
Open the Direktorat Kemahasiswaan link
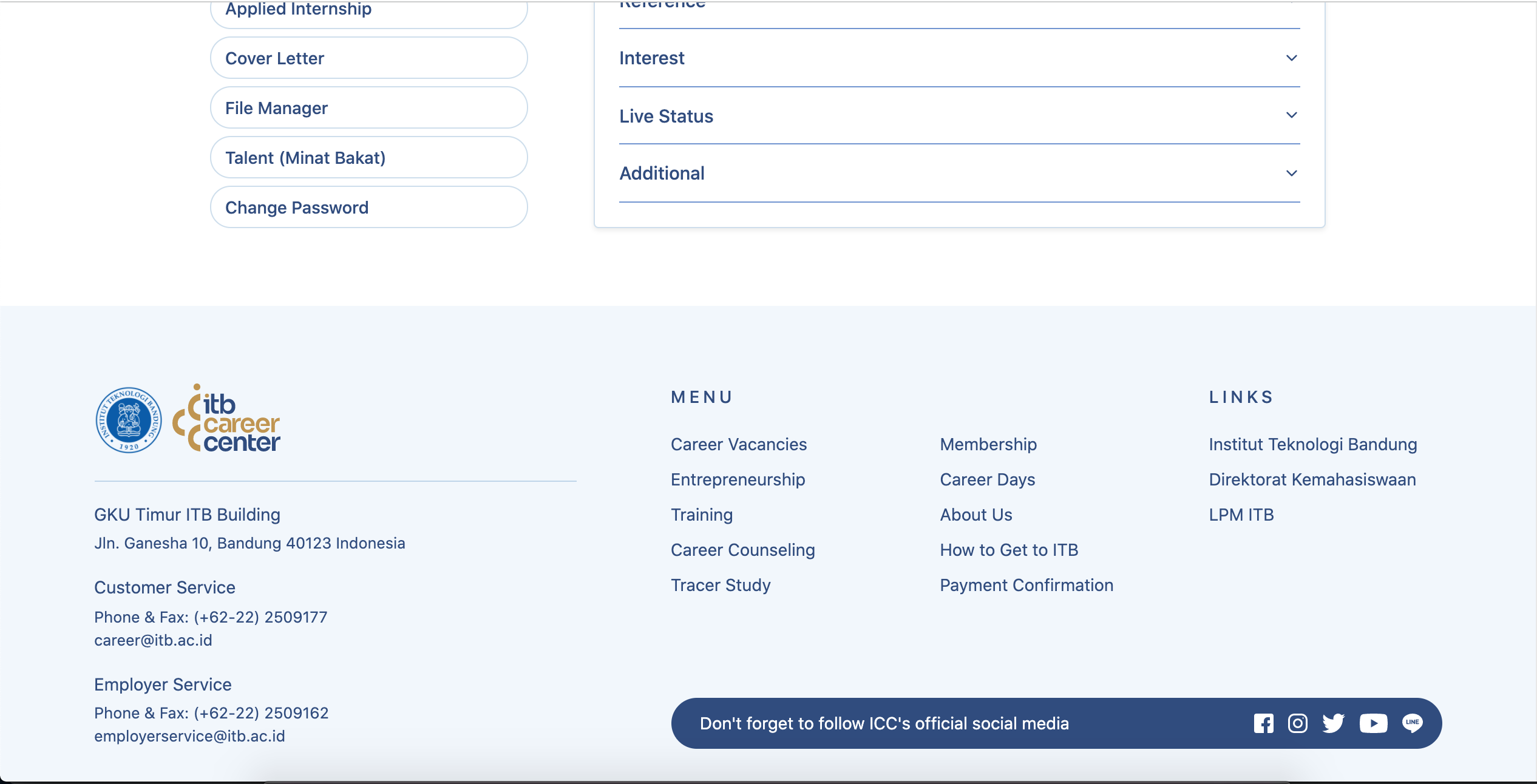click(1312, 479)
